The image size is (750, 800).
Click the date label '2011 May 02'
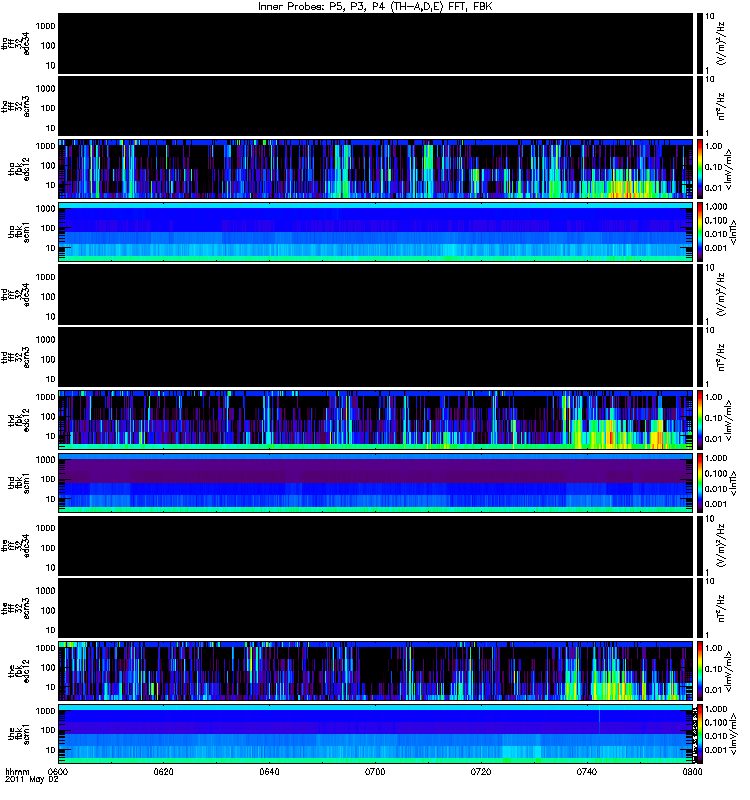pos(32,779)
